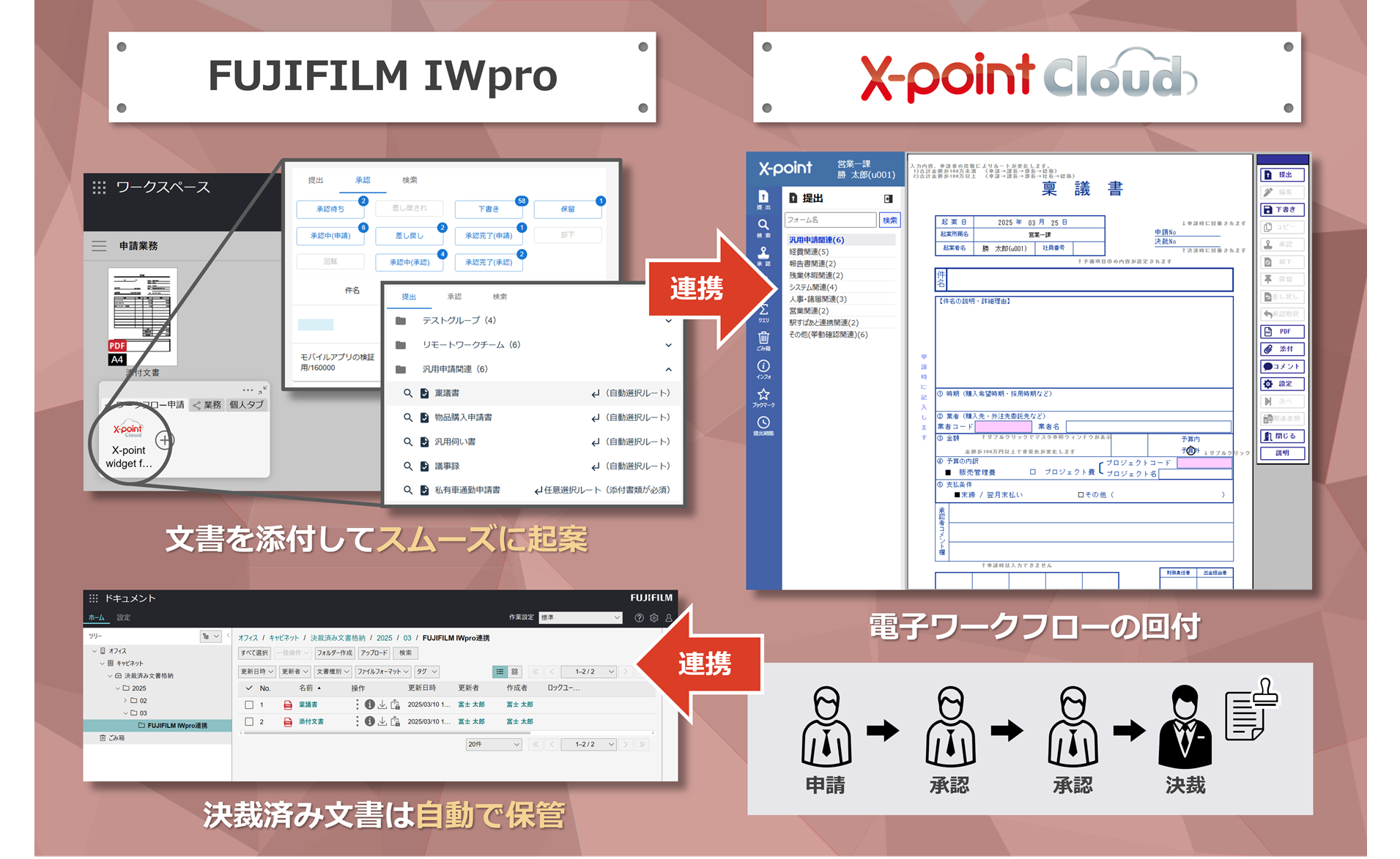
Task: Open the 作業設定 標準 dropdown
Action: [580, 618]
